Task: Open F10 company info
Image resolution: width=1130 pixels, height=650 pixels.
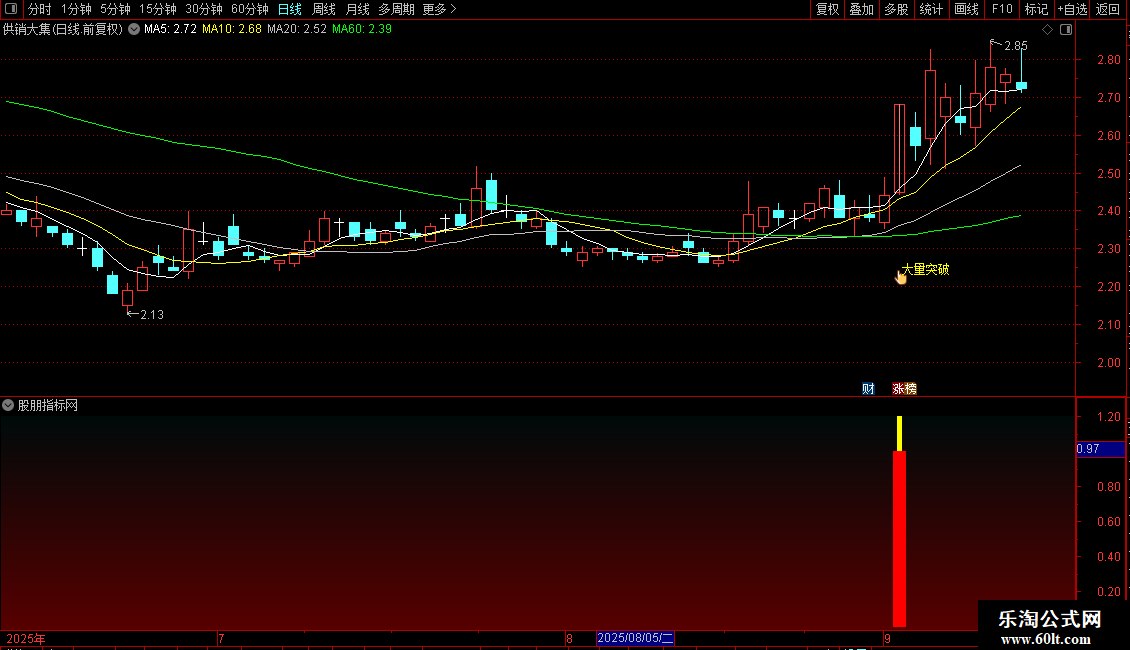Action: (1002, 9)
